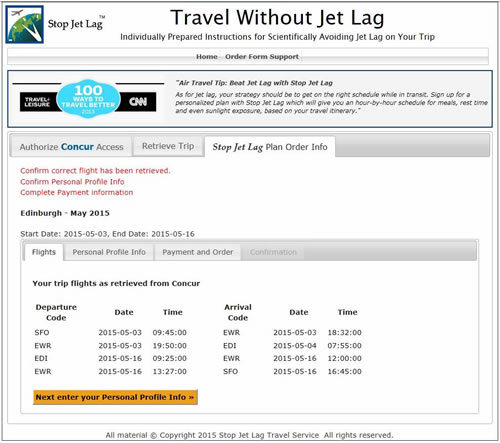Click Next enter your Personal Profile Info button
The width and height of the screenshot is (500, 443).
(x=115, y=397)
